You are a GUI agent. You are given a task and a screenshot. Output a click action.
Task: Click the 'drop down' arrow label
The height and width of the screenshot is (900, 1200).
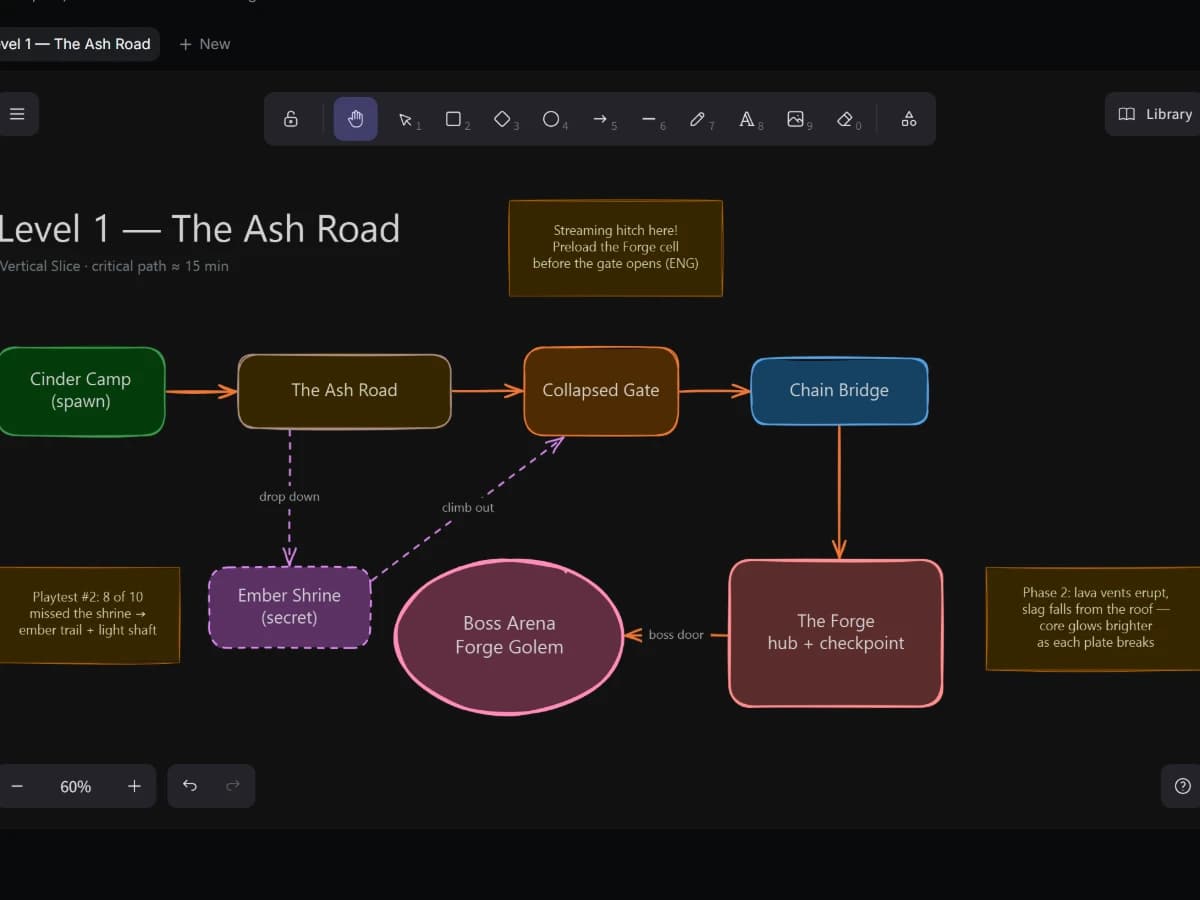[289, 496]
